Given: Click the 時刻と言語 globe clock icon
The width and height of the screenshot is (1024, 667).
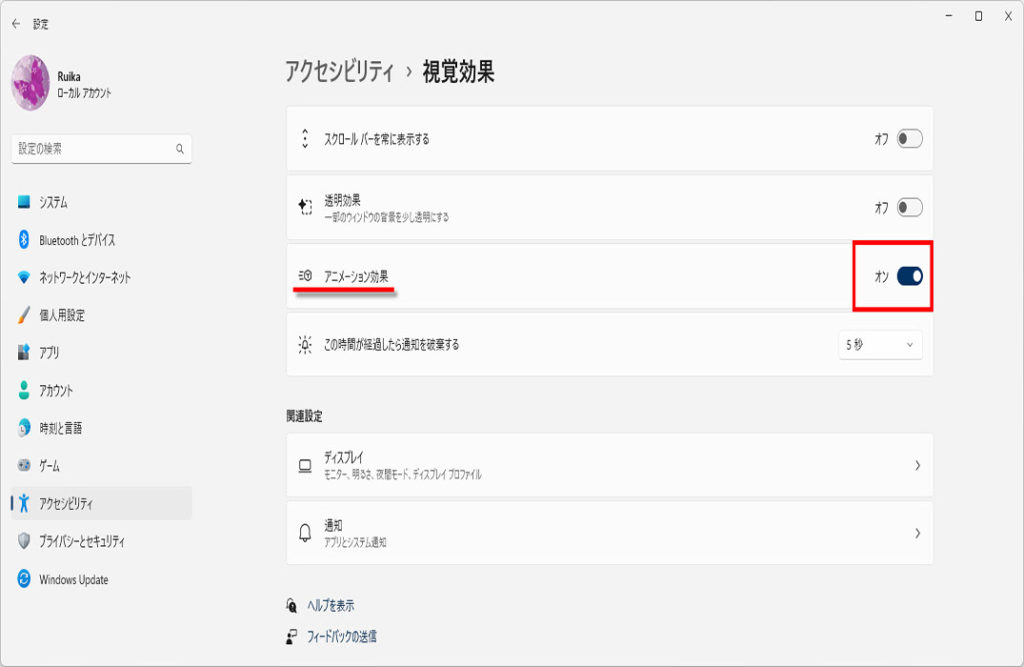Looking at the screenshot, I should point(25,428).
